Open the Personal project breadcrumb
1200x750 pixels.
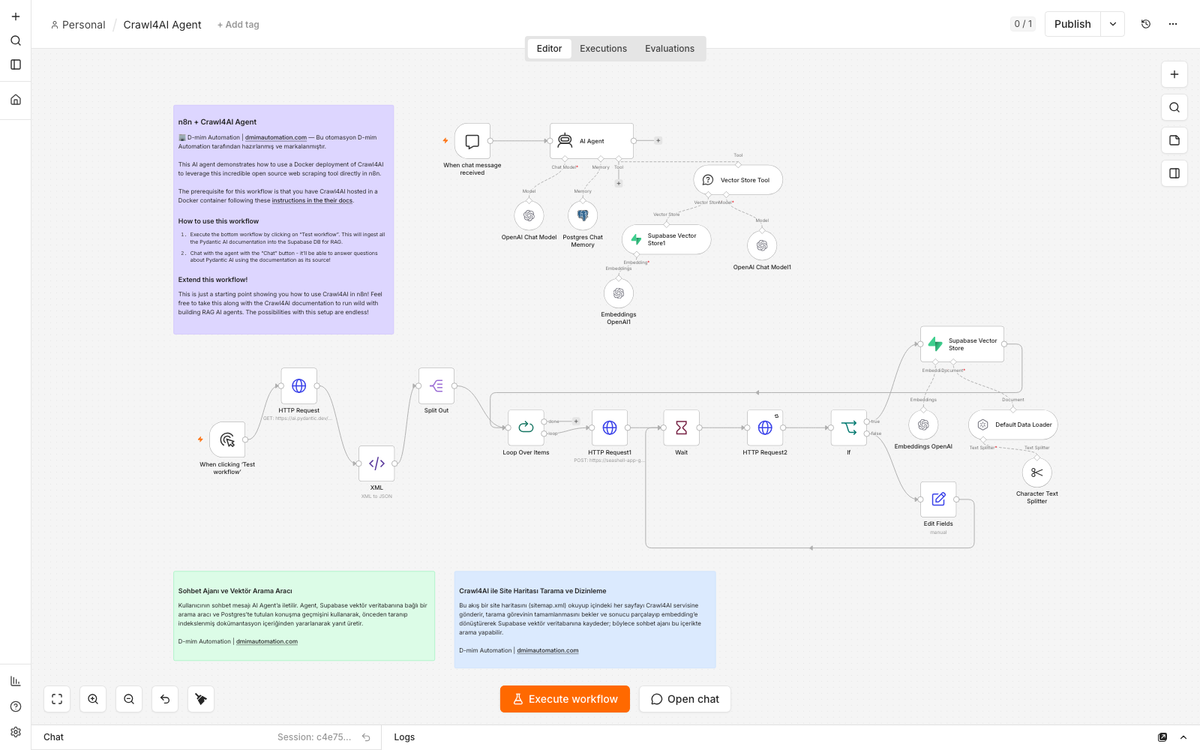point(77,25)
